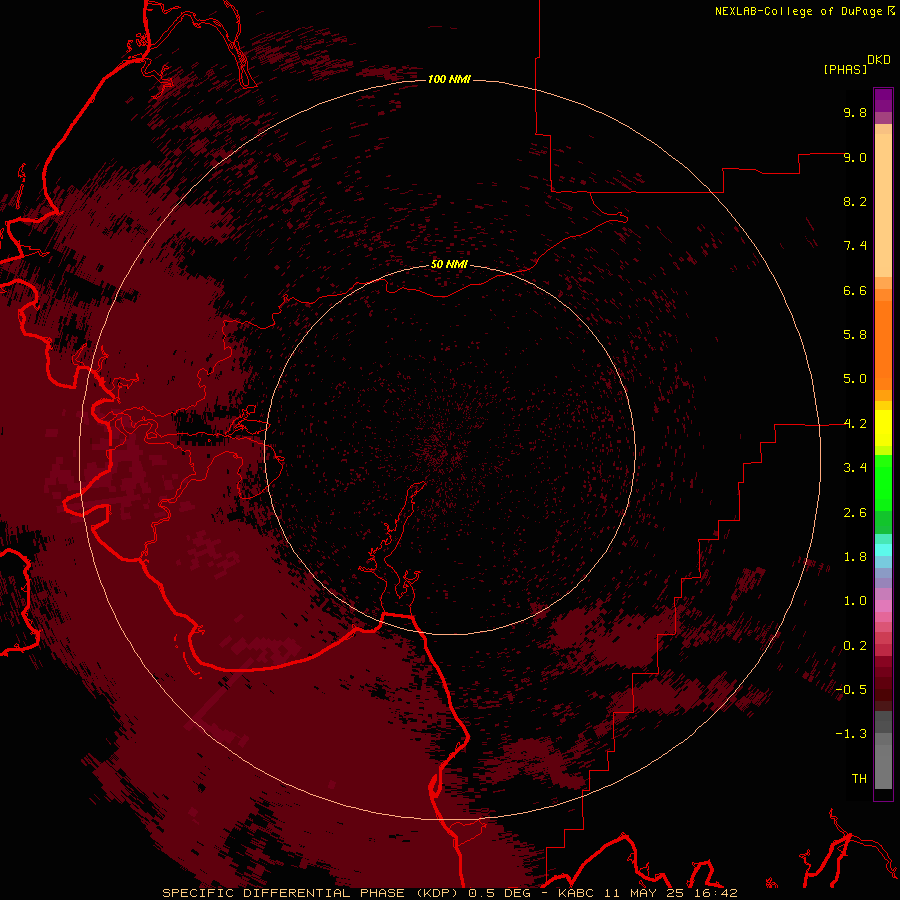Click the 3.4 value on the color scale
Viewport: 900px width, 900px height.
point(855,468)
